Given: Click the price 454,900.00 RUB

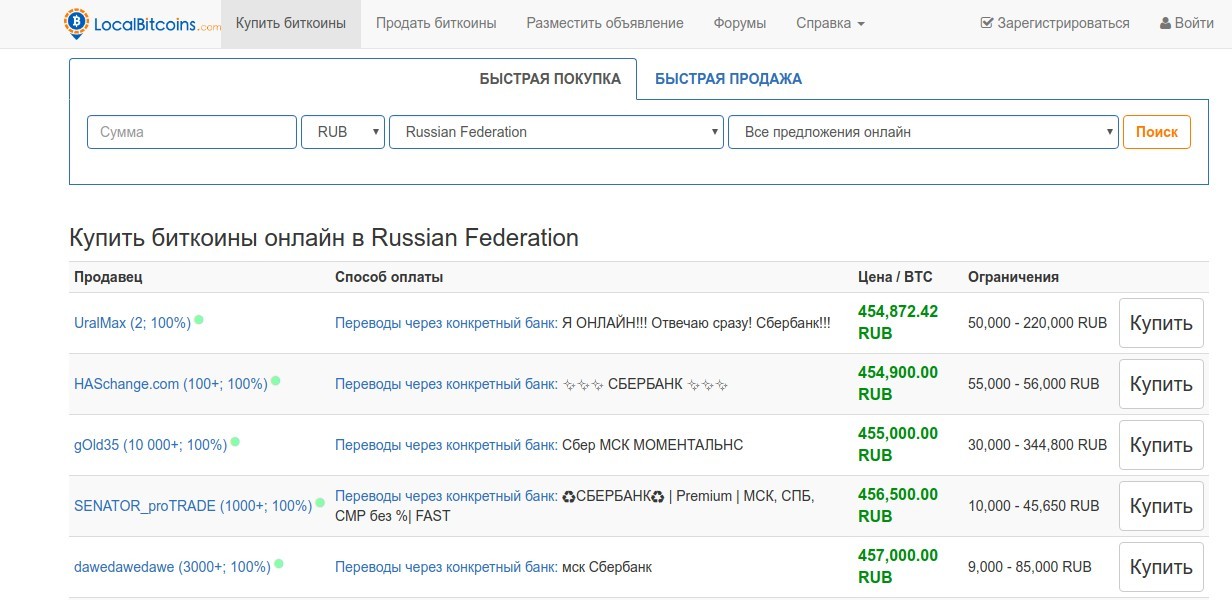Looking at the screenshot, I should pyautogui.click(x=898, y=383).
